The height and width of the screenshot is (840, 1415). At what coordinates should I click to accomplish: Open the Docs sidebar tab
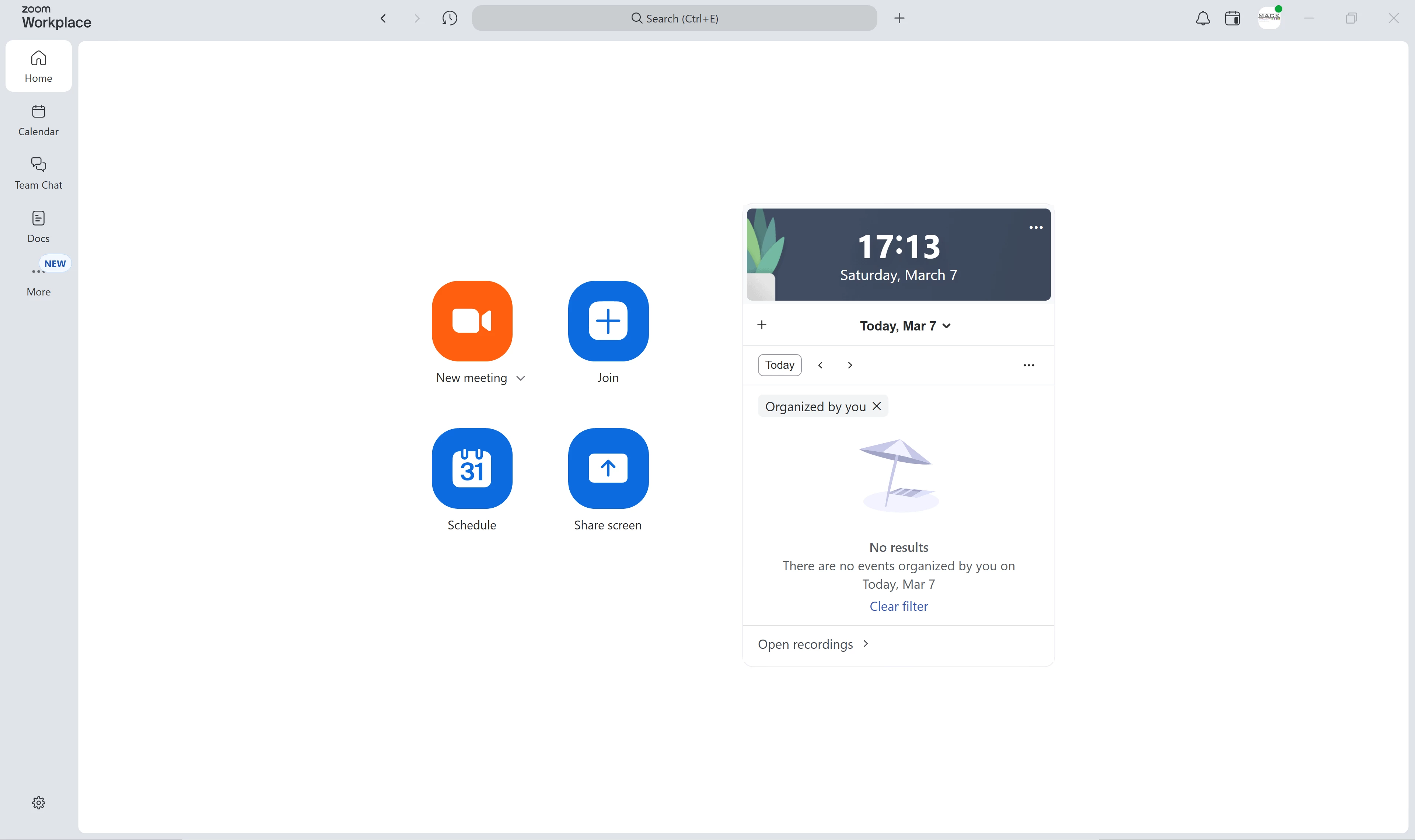pyautogui.click(x=38, y=226)
